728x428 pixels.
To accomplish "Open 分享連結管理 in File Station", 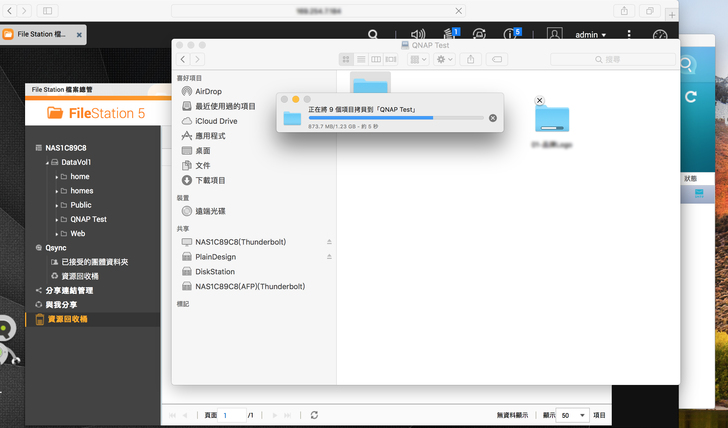I will click(69, 291).
